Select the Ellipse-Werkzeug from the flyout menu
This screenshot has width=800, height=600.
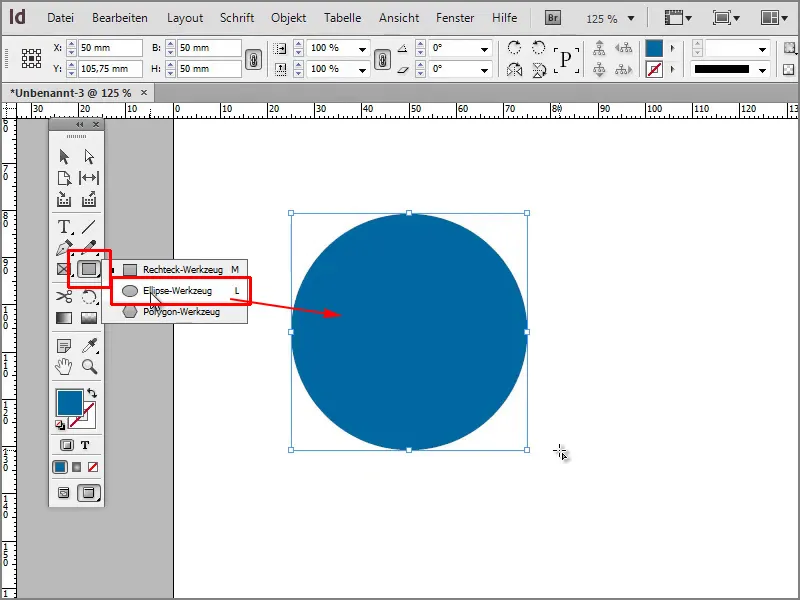point(178,289)
